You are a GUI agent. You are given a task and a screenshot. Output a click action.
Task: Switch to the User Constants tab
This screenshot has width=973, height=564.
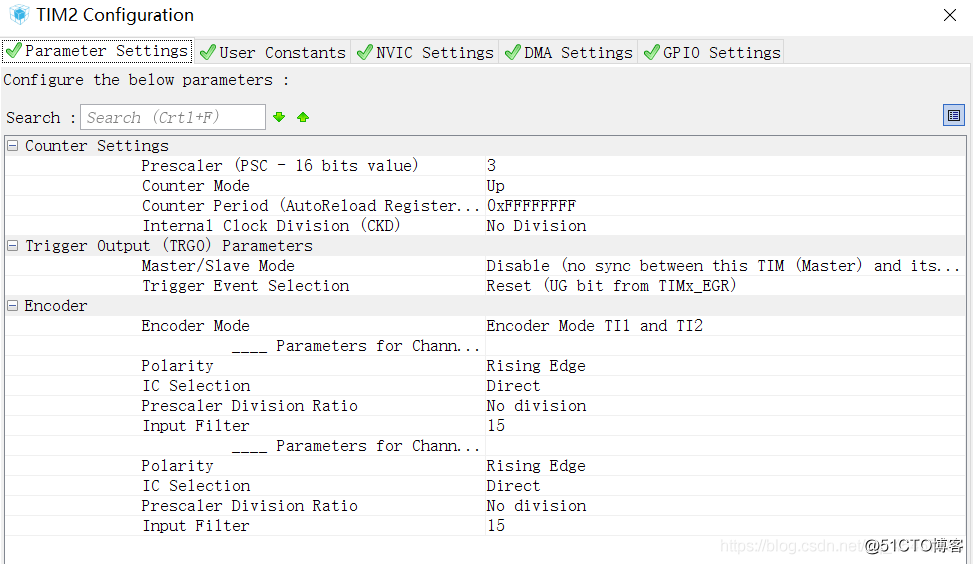click(272, 52)
